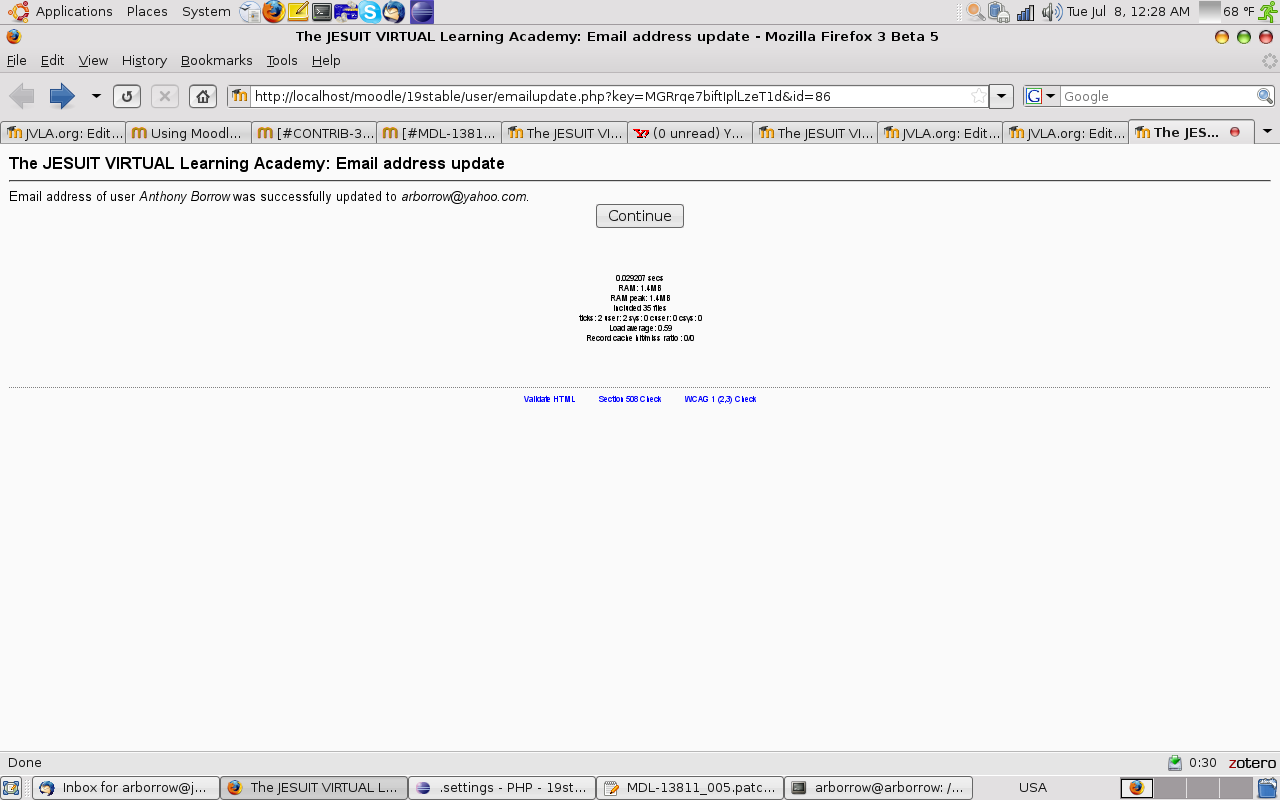
Task: Show the weather applet reading 68 °F
Action: click(x=1227, y=12)
